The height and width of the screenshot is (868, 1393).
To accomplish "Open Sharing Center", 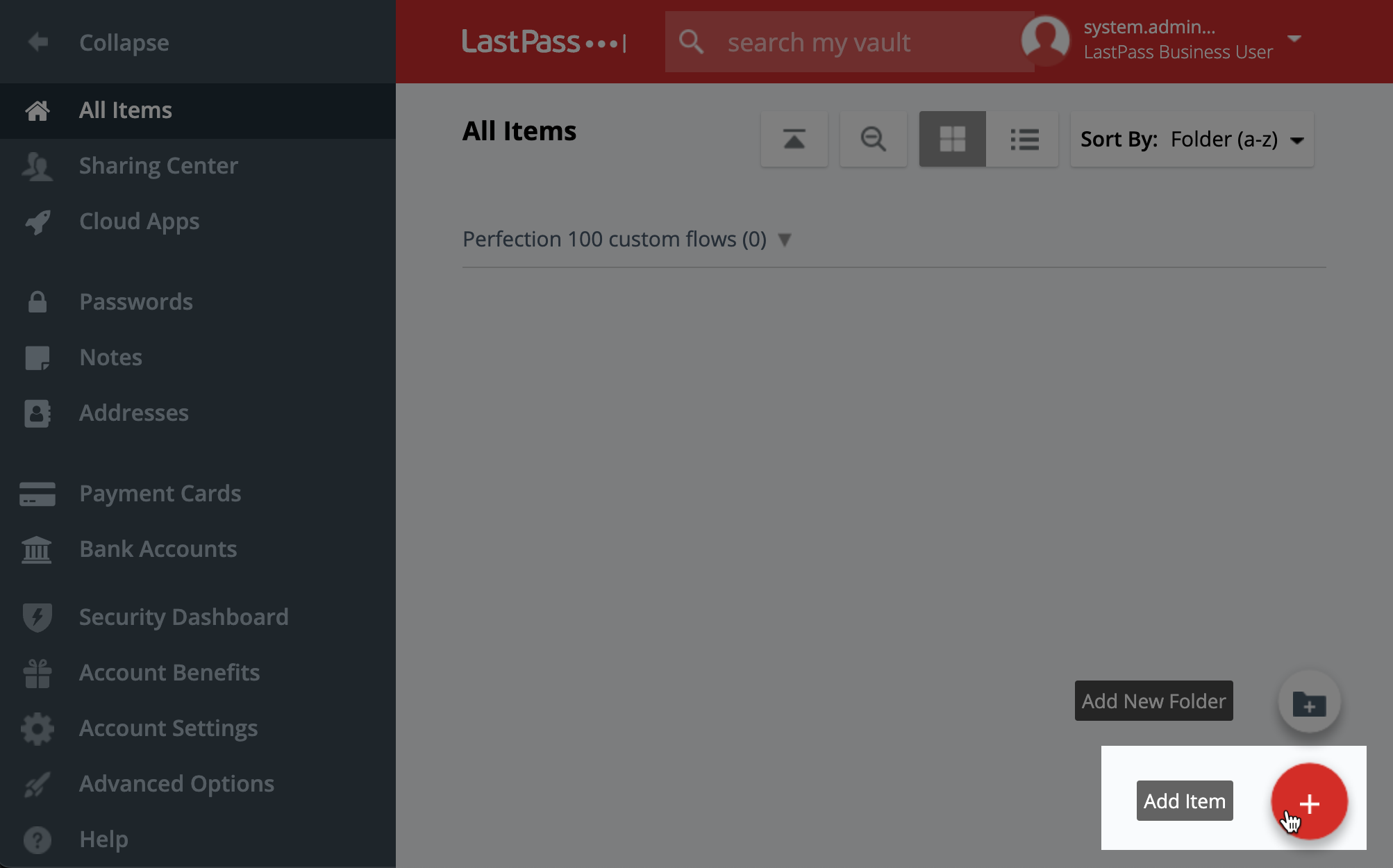I will pyautogui.click(x=198, y=166).
